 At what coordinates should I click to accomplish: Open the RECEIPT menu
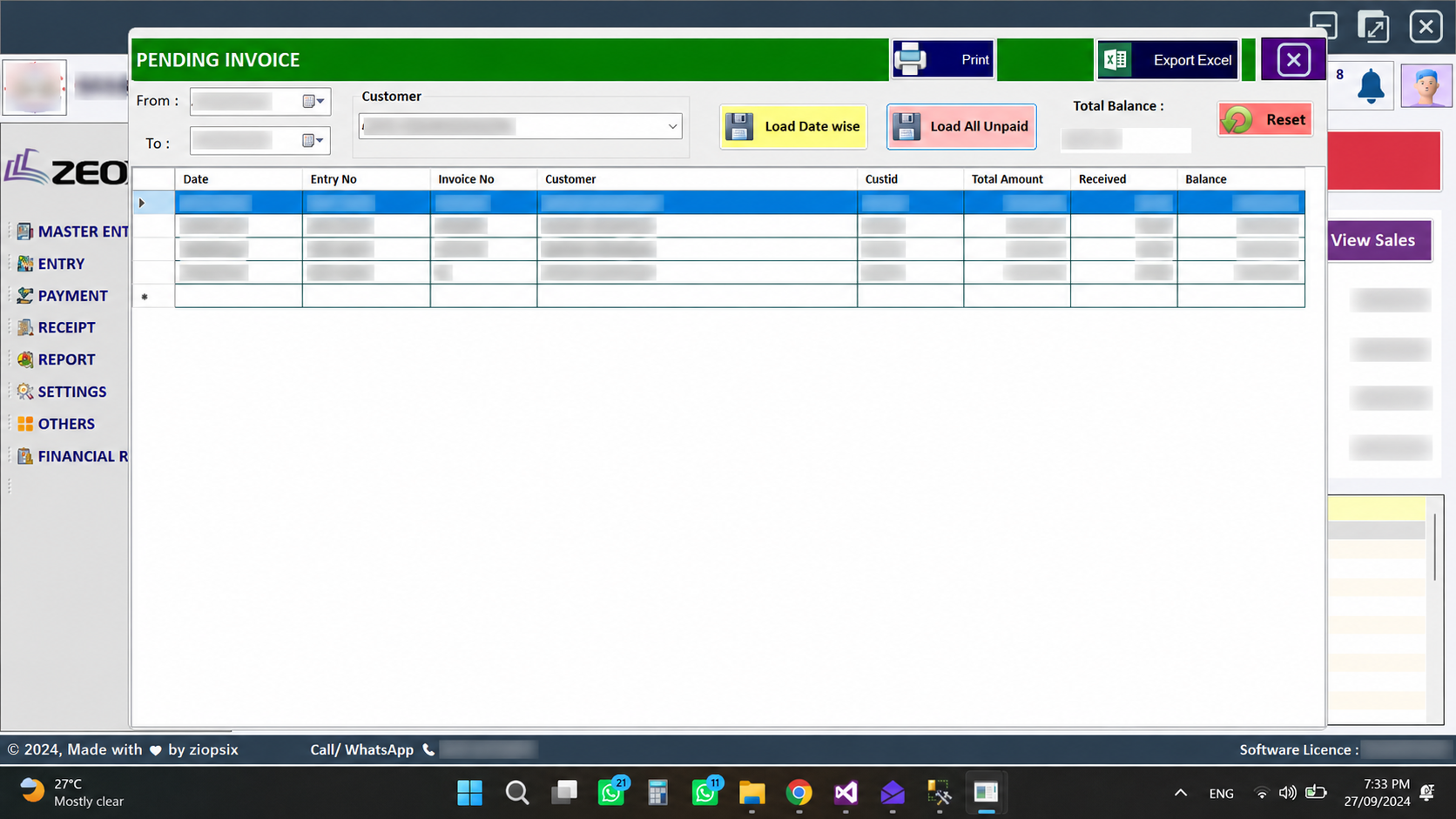tap(66, 328)
